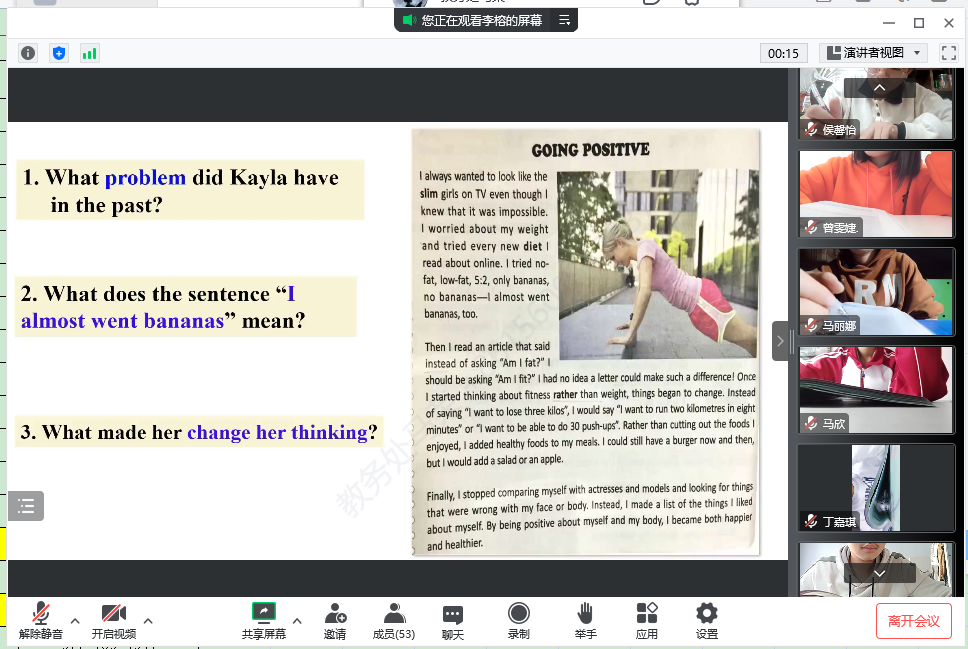The height and width of the screenshot is (649, 968).
Task: Unmute microphone (解除静音)
Action: click(x=41, y=620)
